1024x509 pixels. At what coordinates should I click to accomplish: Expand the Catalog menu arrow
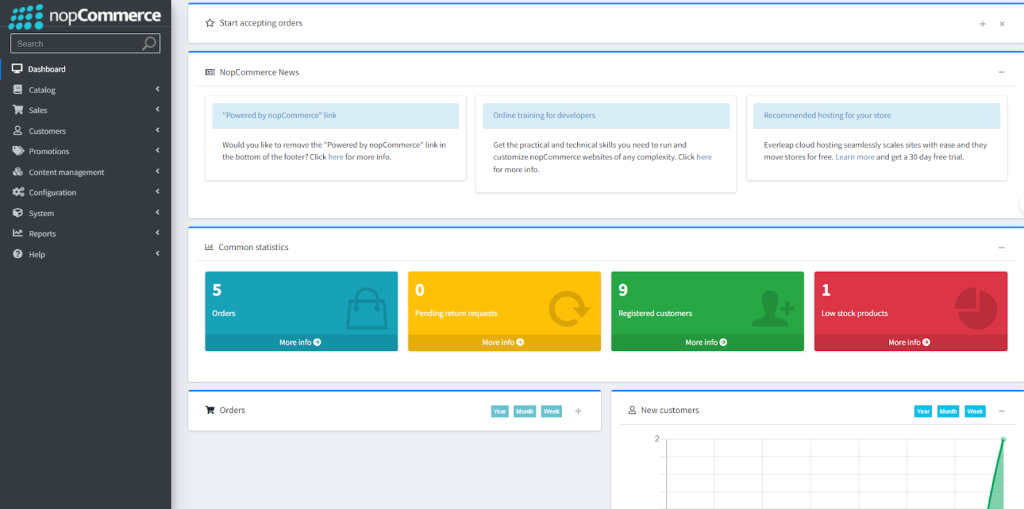(x=157, y=89)
